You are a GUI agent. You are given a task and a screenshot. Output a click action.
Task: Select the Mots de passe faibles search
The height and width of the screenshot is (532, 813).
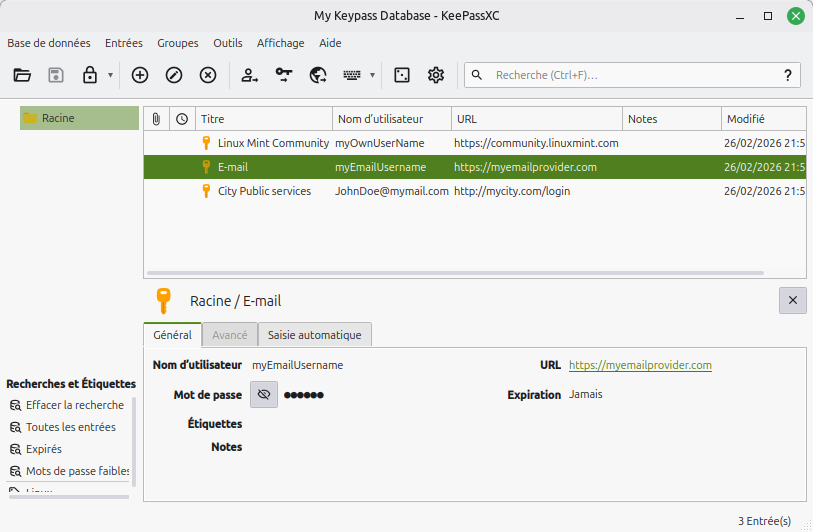pos(78,471)
